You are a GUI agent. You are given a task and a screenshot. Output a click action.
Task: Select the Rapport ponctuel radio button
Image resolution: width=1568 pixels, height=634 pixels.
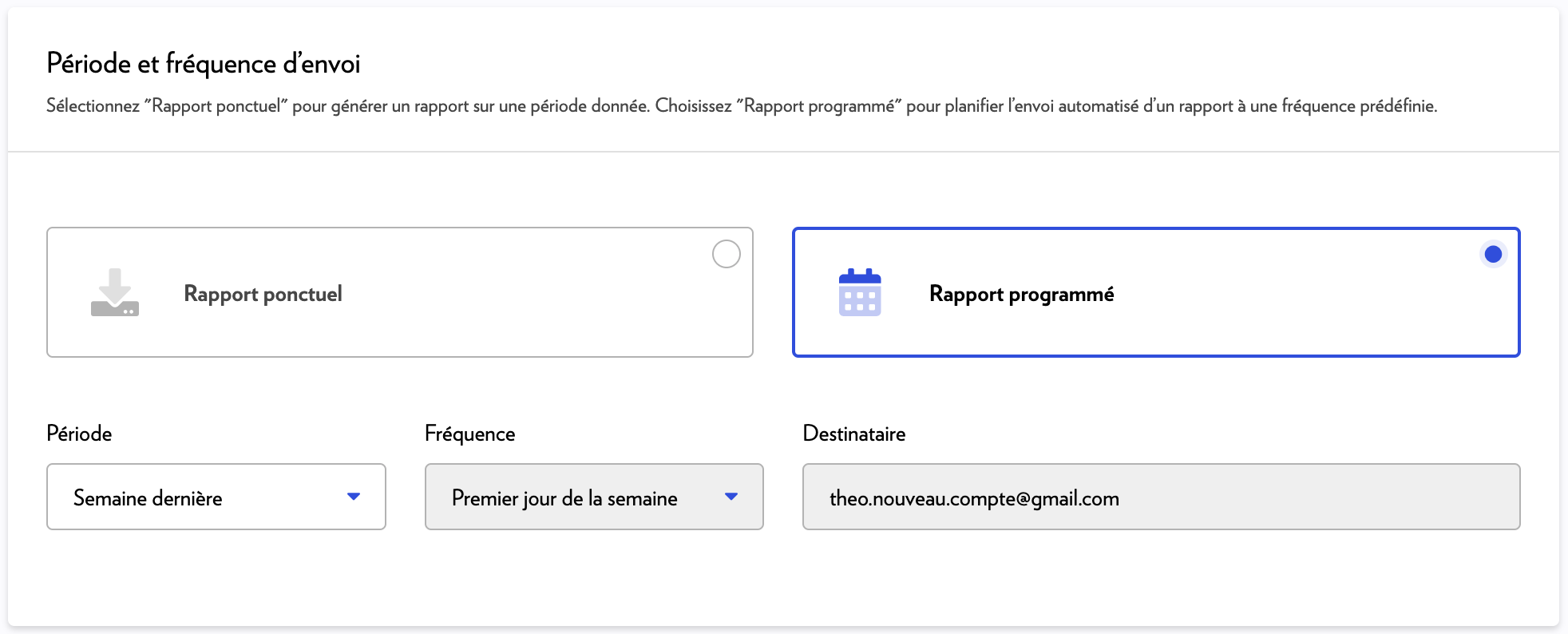tap(726, 254)
